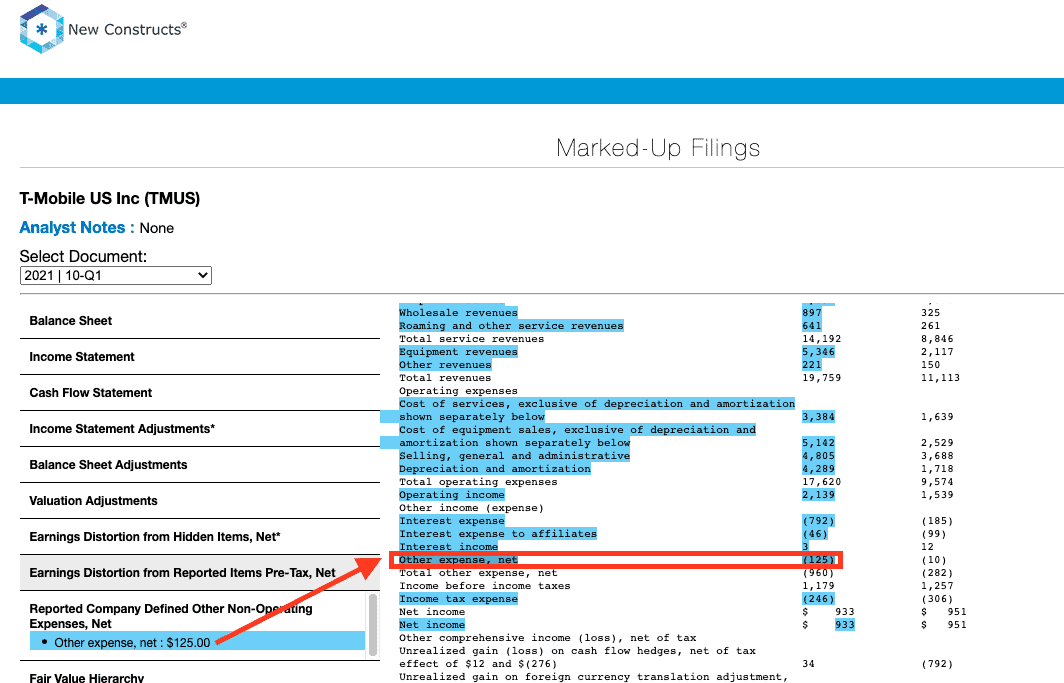The image size is (1064, 683).
Task: Click the highlighted Interest expense line
Action: pyautogui.click(x=451, y=521)
